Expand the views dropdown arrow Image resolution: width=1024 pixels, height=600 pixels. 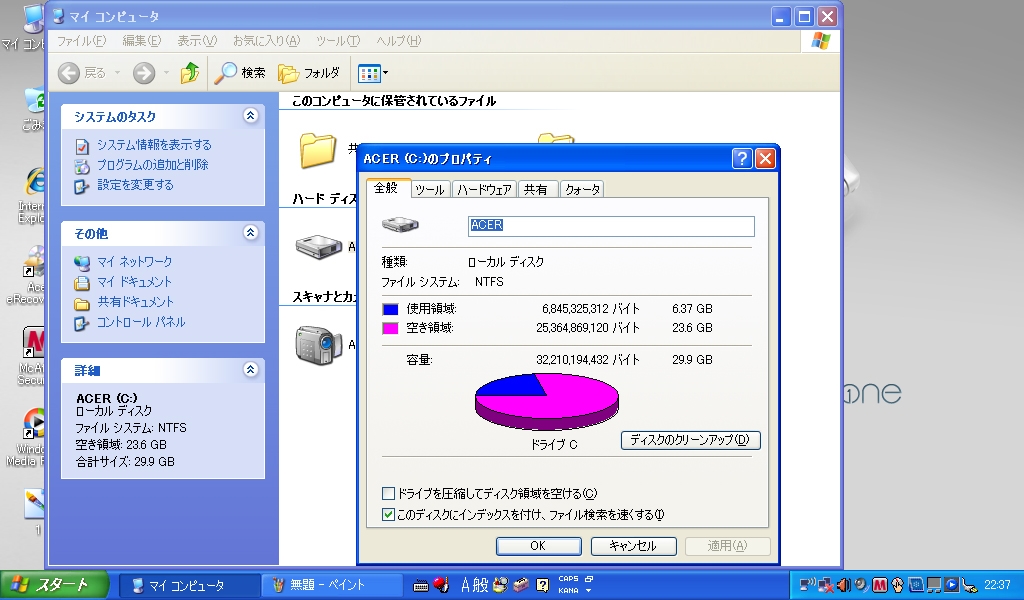385,73
